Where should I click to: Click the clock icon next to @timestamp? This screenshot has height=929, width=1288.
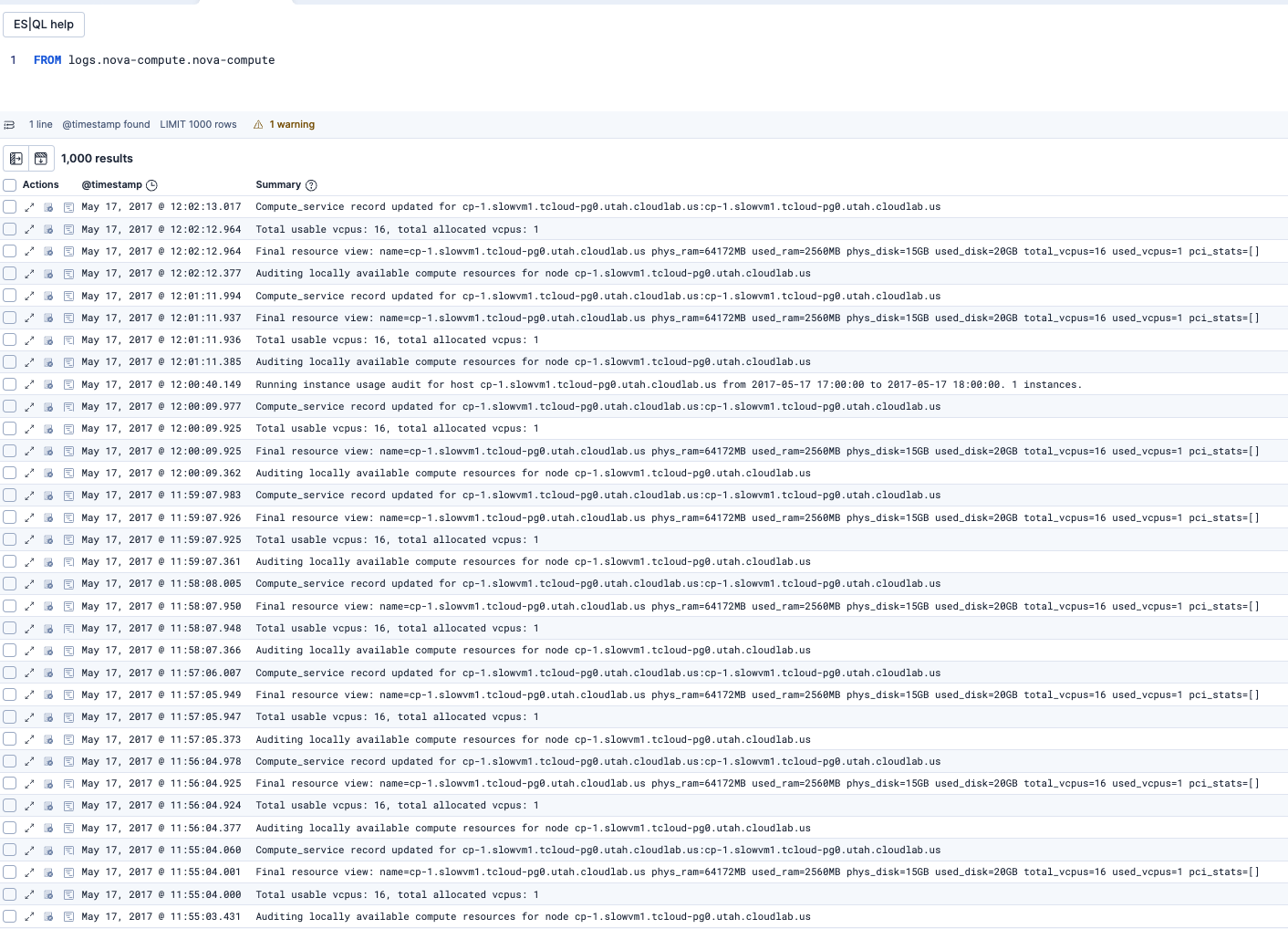tap(152, 185)
